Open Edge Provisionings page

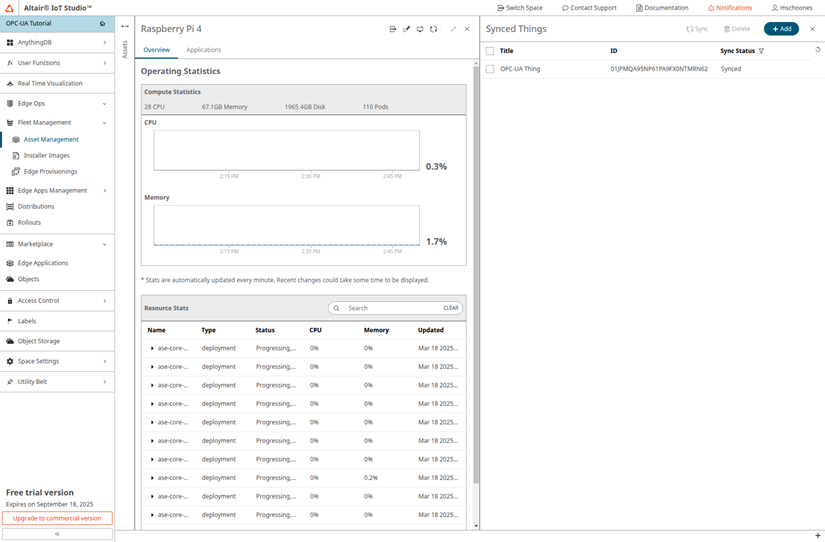[x=50, y=172]
